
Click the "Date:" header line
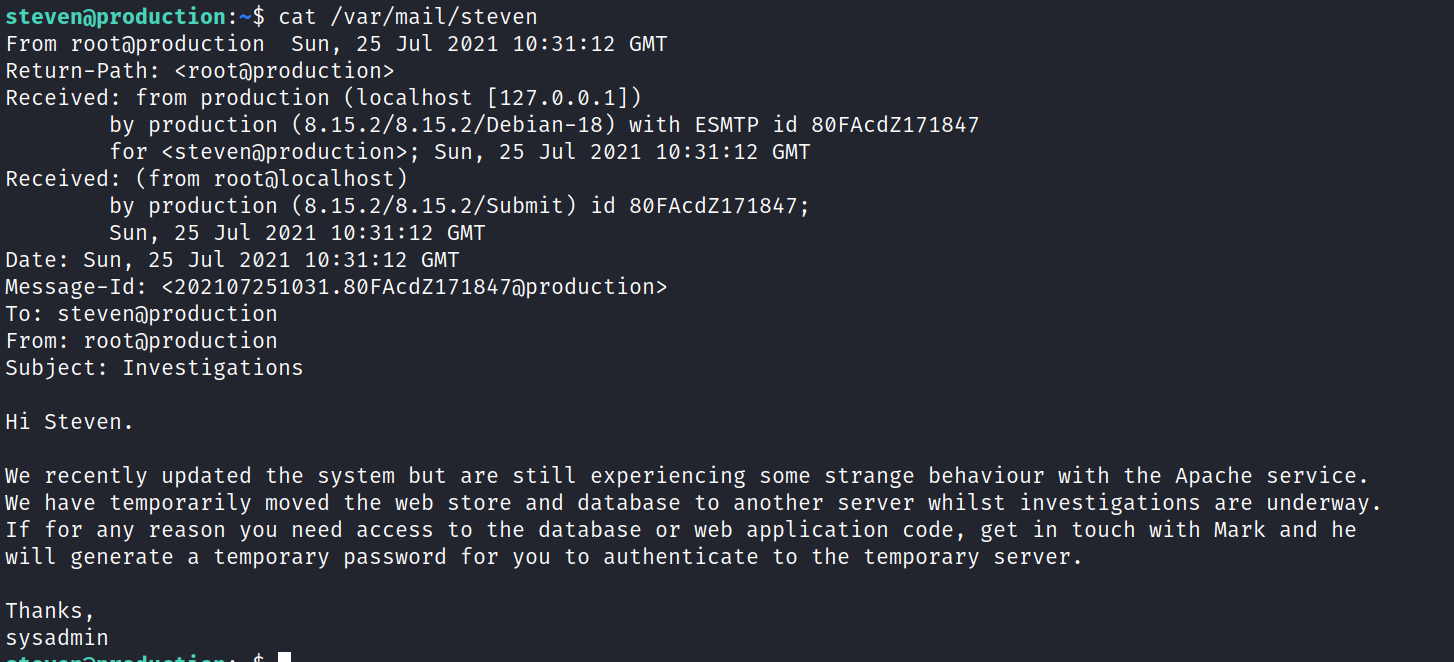pos(232,260)
